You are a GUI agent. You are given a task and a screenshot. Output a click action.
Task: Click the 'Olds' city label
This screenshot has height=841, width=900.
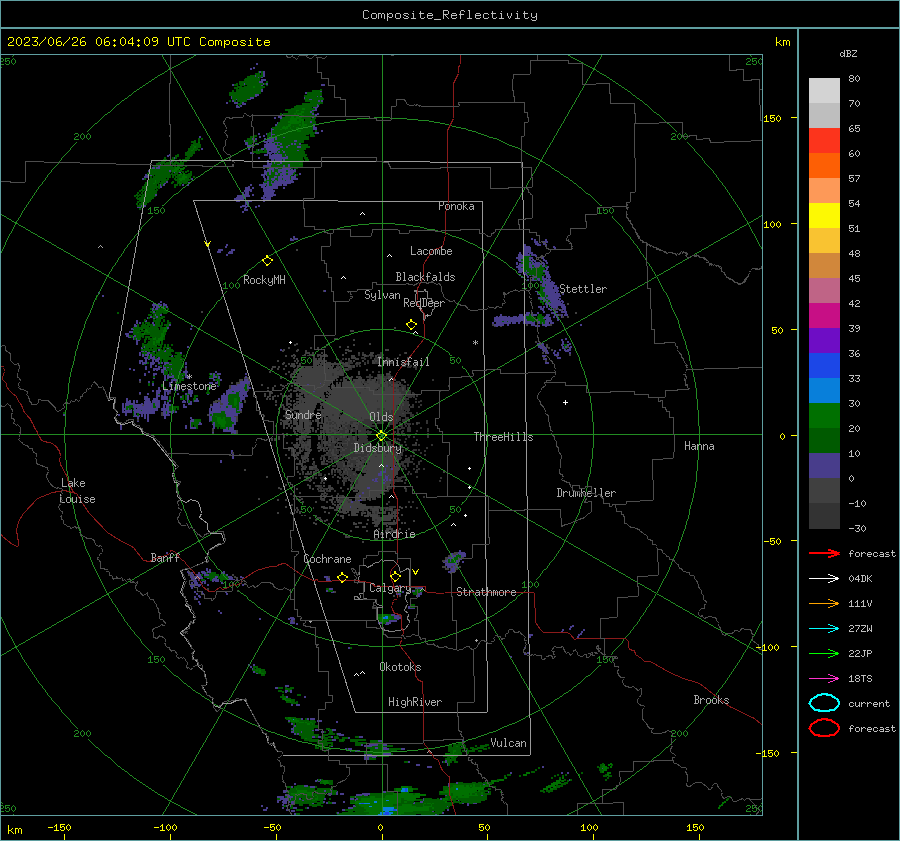(381, 417)
